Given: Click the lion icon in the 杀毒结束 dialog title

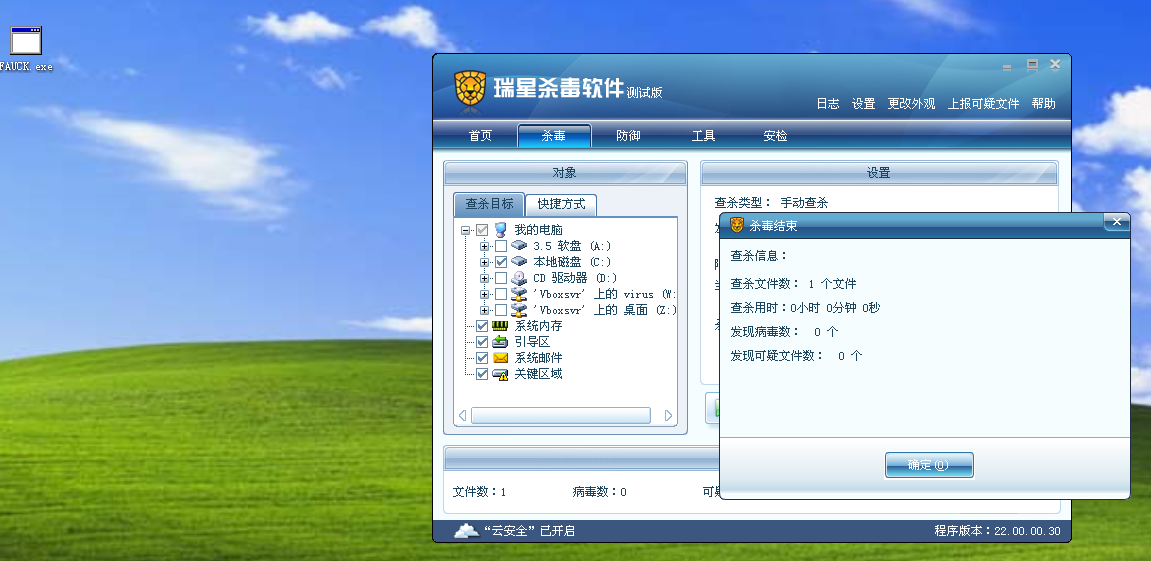Looking at the screenshot, I should [736, 225].
